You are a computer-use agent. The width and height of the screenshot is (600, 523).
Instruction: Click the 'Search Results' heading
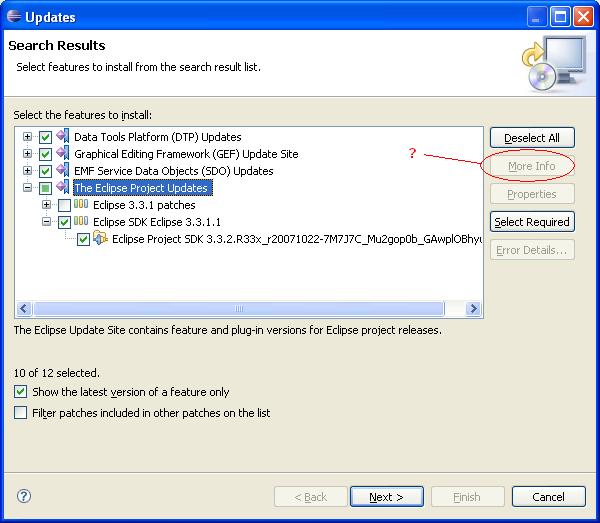click(57, 45)
